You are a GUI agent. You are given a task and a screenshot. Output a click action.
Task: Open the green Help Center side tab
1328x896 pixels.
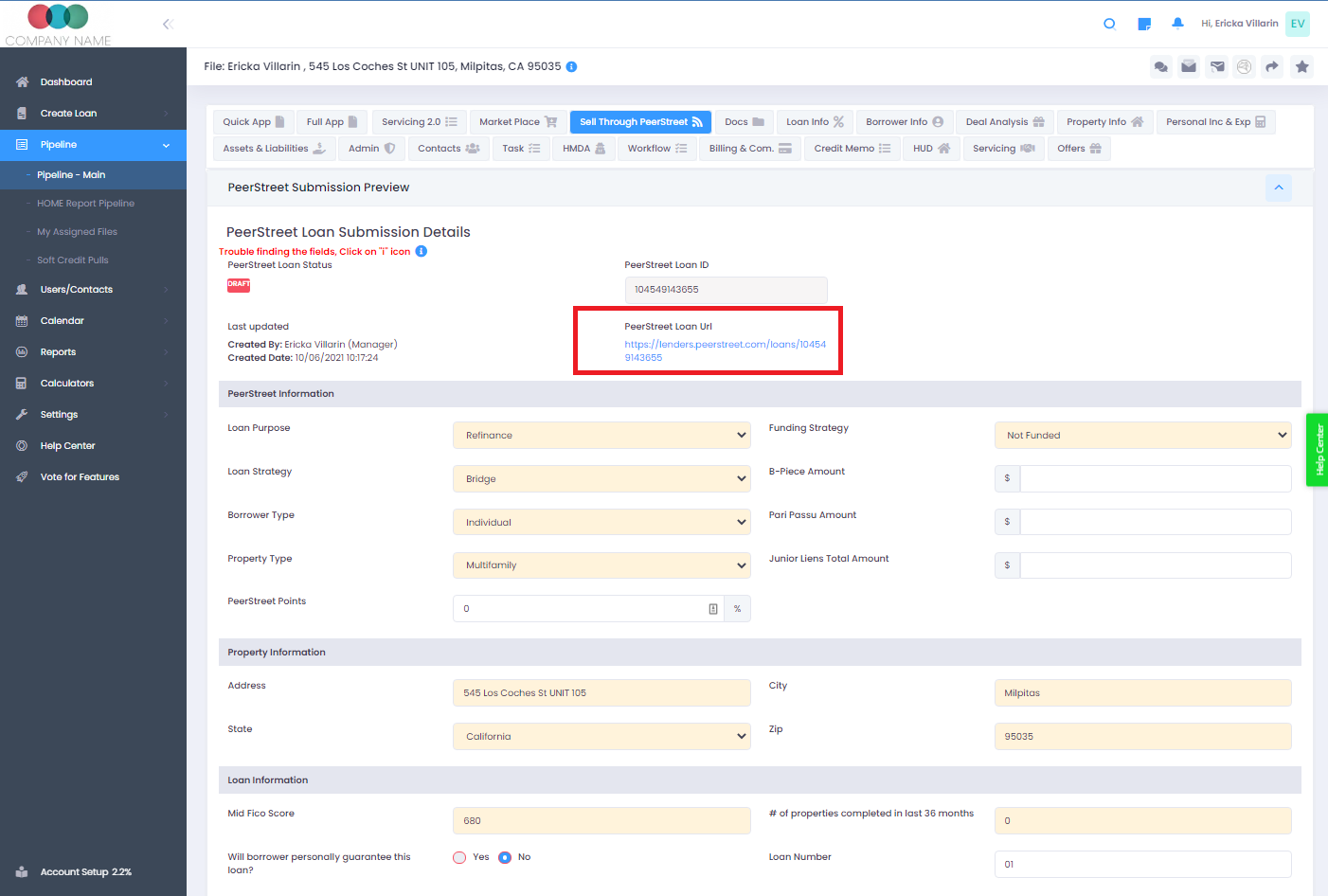coord(1318,450)
